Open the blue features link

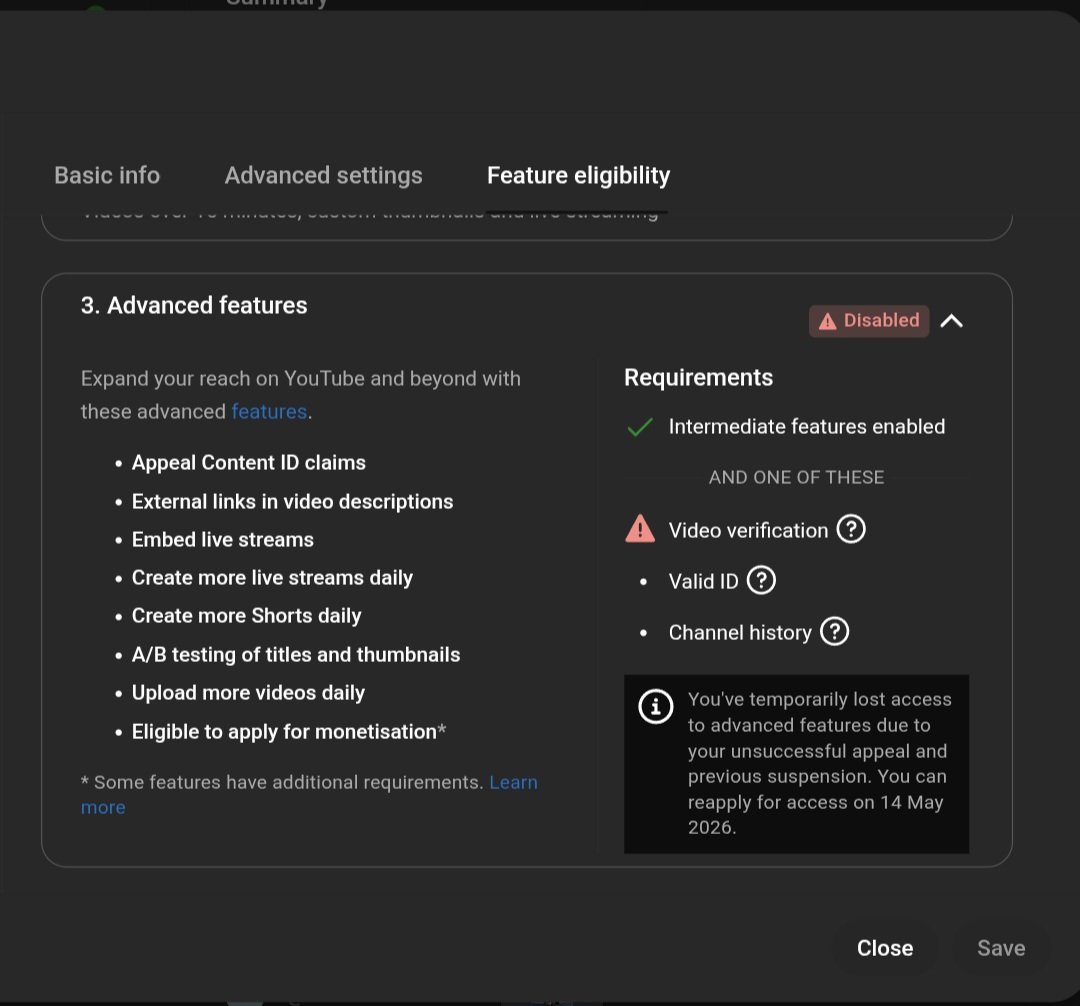[x=269, y=412]
